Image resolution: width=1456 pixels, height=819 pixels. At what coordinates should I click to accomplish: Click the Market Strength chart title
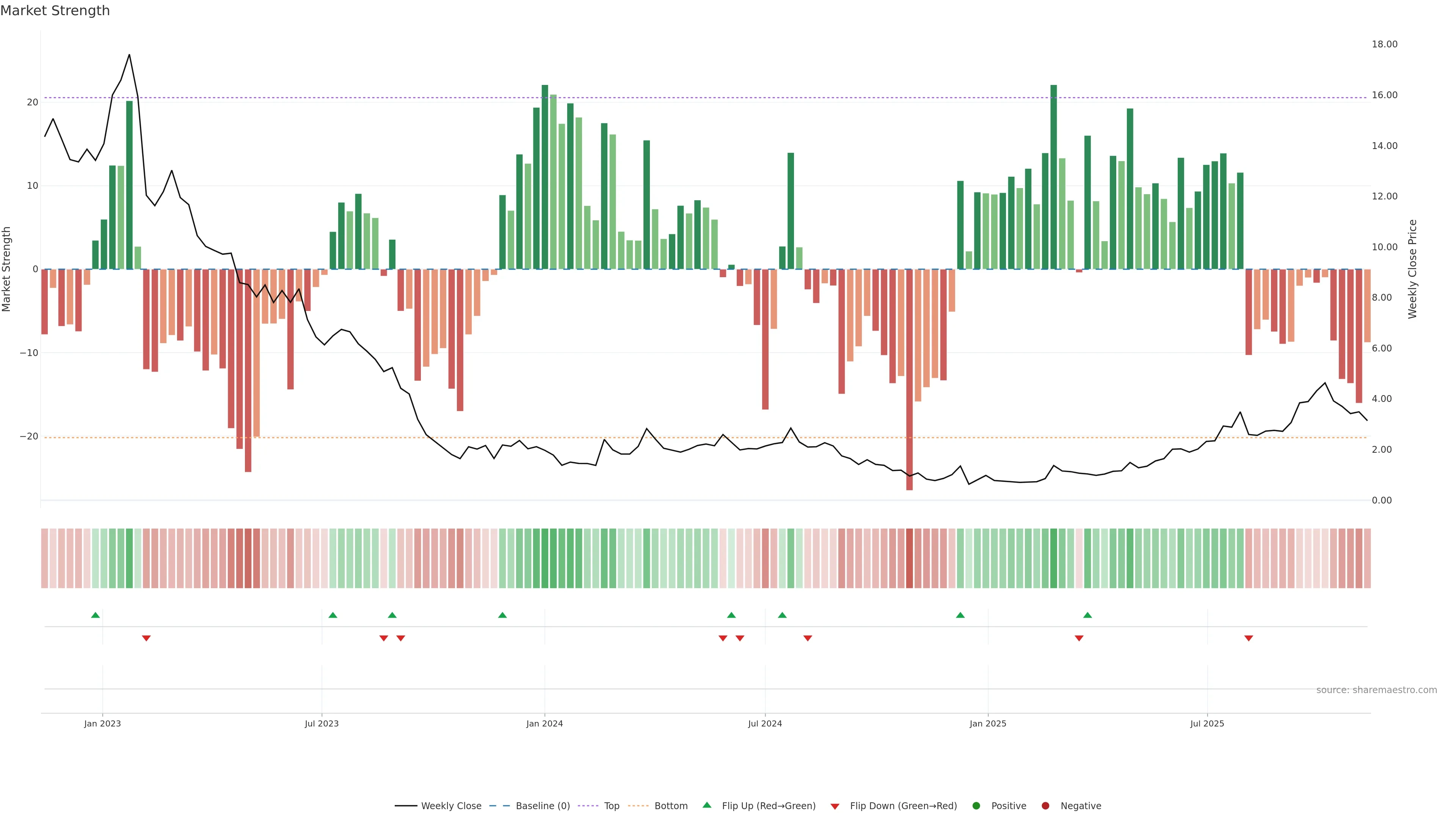[x=55, y=11]
